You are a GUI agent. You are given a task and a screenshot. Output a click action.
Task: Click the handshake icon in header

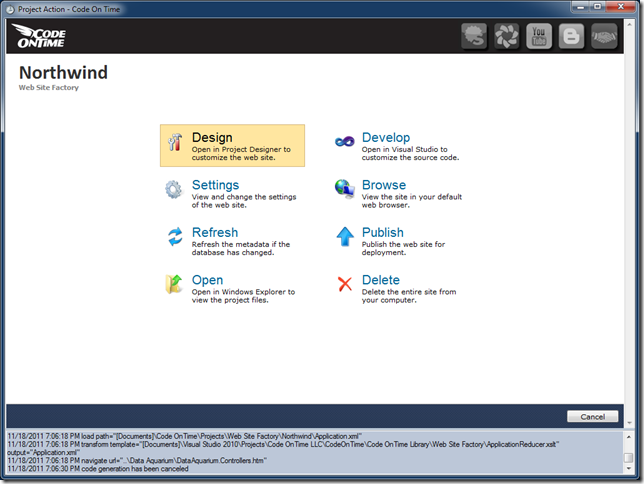(x=604, y=36)
